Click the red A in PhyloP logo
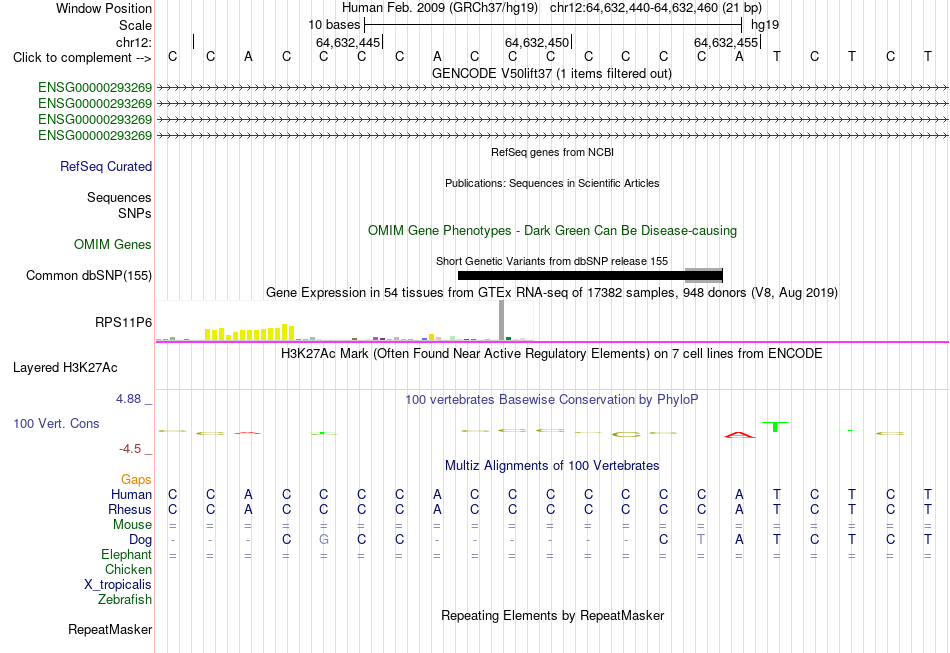The width and height of the screenshot is (950, 653). [740, 434]
